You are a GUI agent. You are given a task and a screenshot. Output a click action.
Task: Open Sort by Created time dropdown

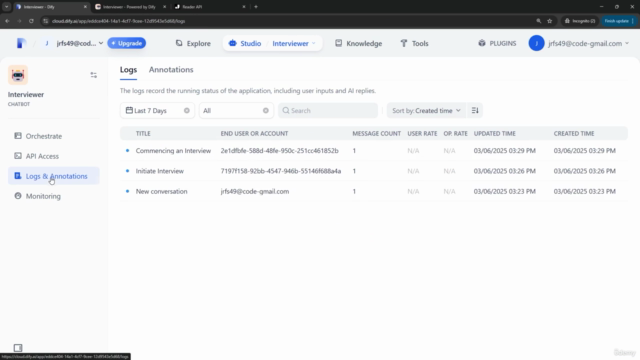pos(426,111)
